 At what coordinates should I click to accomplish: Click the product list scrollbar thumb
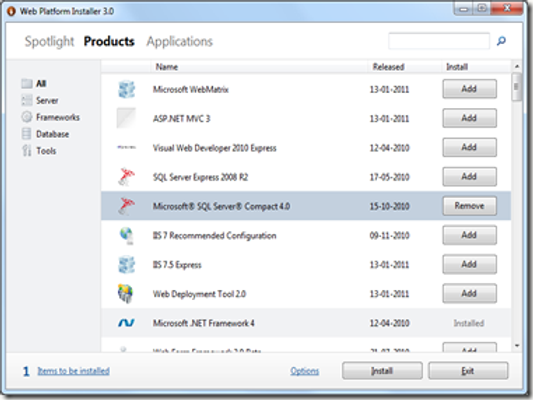517,87
